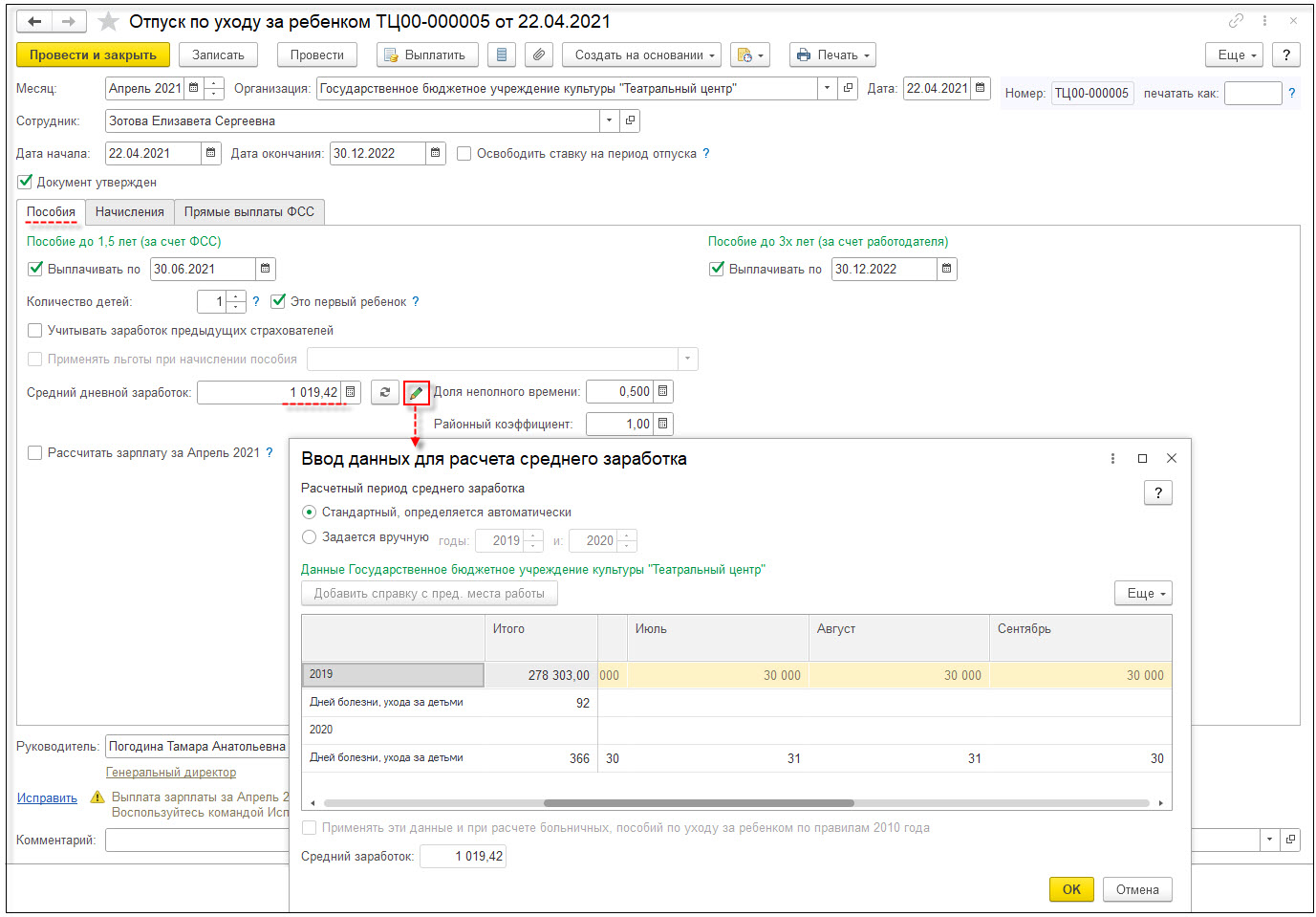The image size is (1316, 917).
Task: Uncheck employer benefit Выплачивать по
Action: 717,269
